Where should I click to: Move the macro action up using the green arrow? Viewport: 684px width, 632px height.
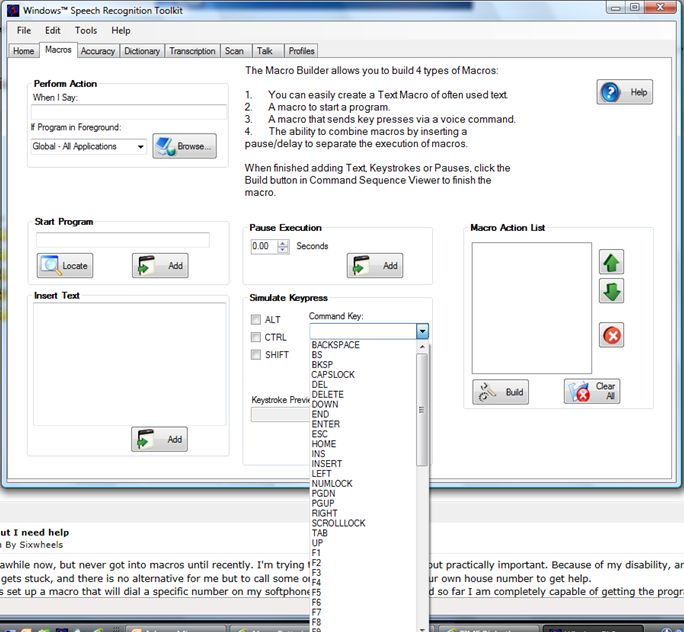tap(611, 262)
